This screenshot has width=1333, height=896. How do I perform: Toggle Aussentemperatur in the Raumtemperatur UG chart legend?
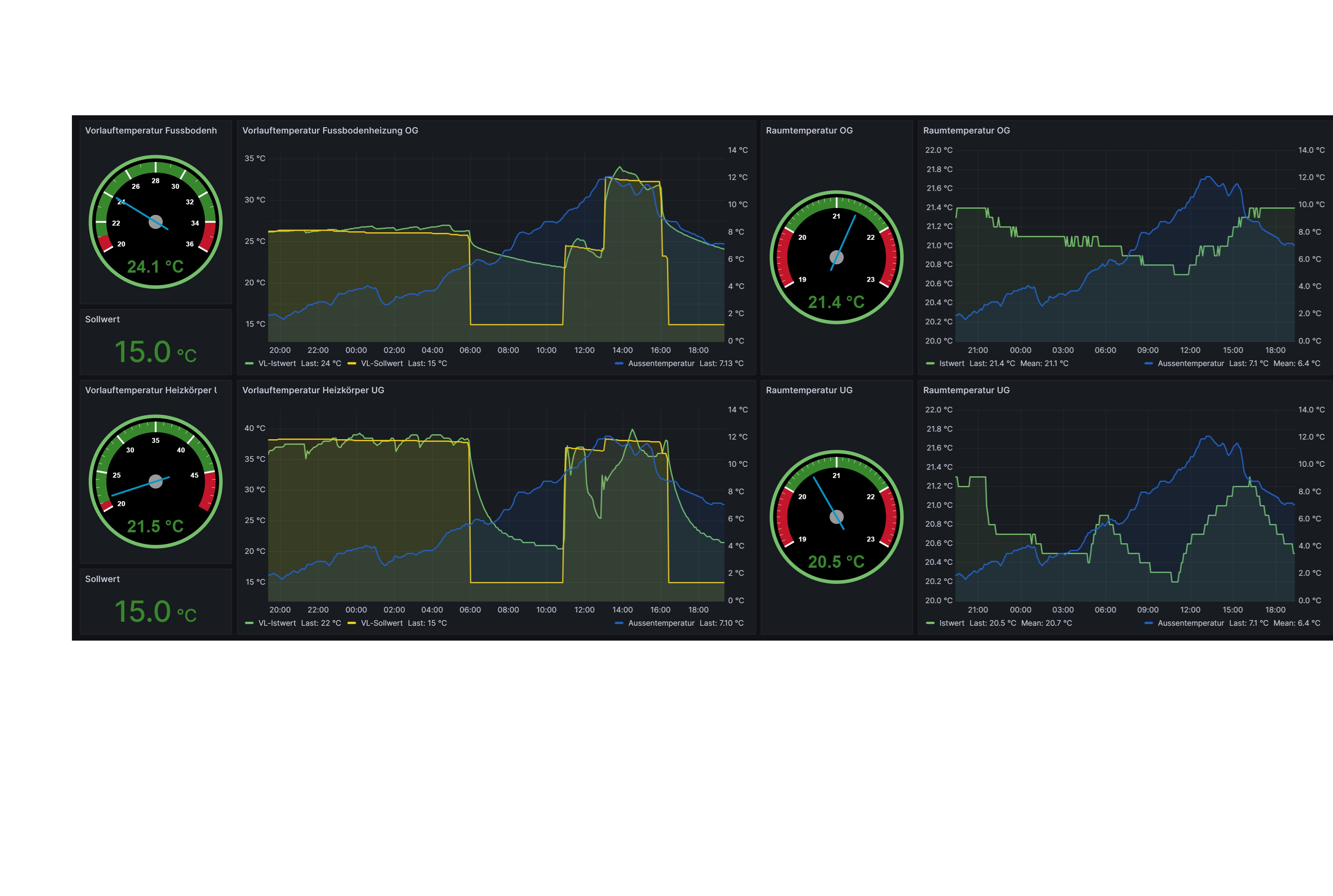coord(1191,623)
